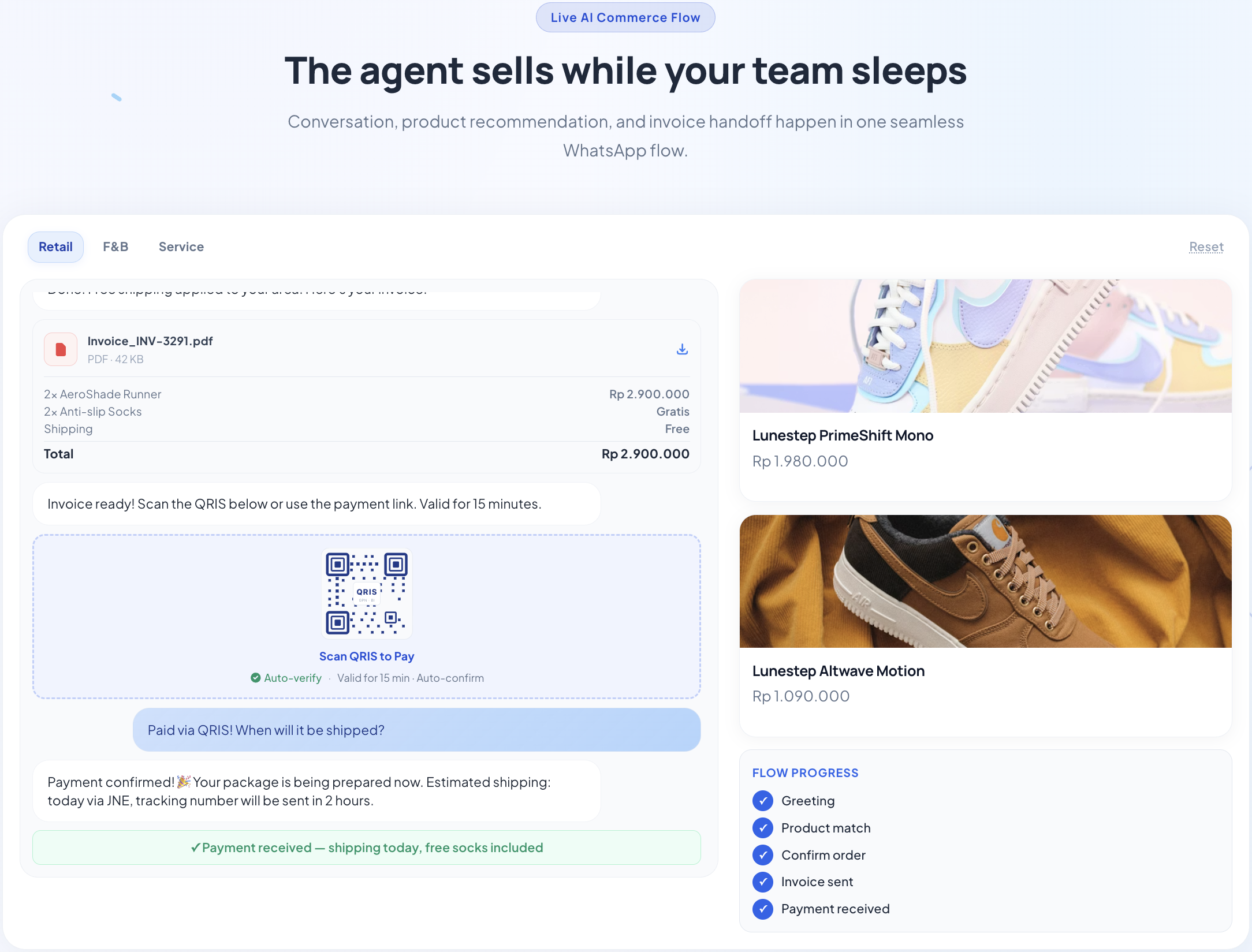Click the Live AI Commerce Flow badge

point(625,17)
